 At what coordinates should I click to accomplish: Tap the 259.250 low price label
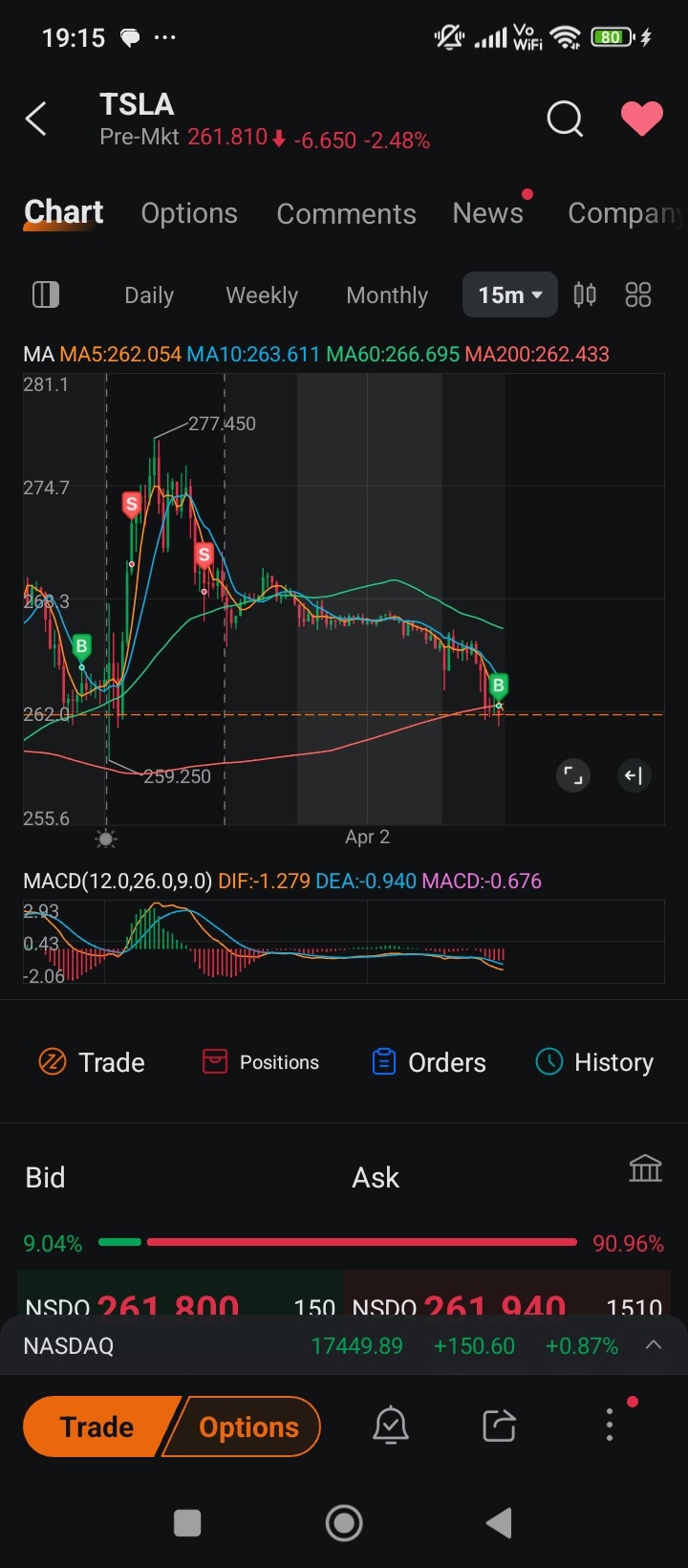[177, 776]
